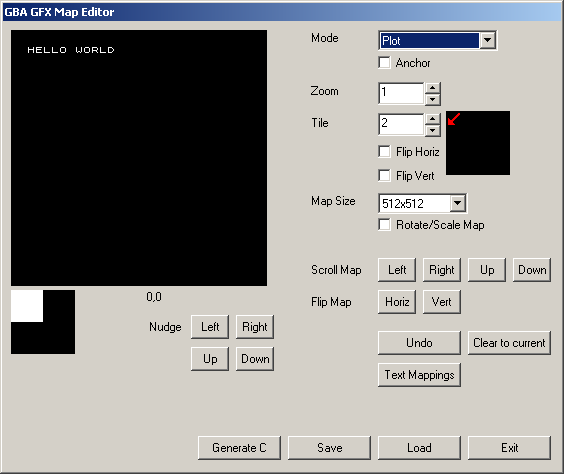This screenshot has width=564, height=474.
Task: Nudge Left button
Action: pos(210,327)
